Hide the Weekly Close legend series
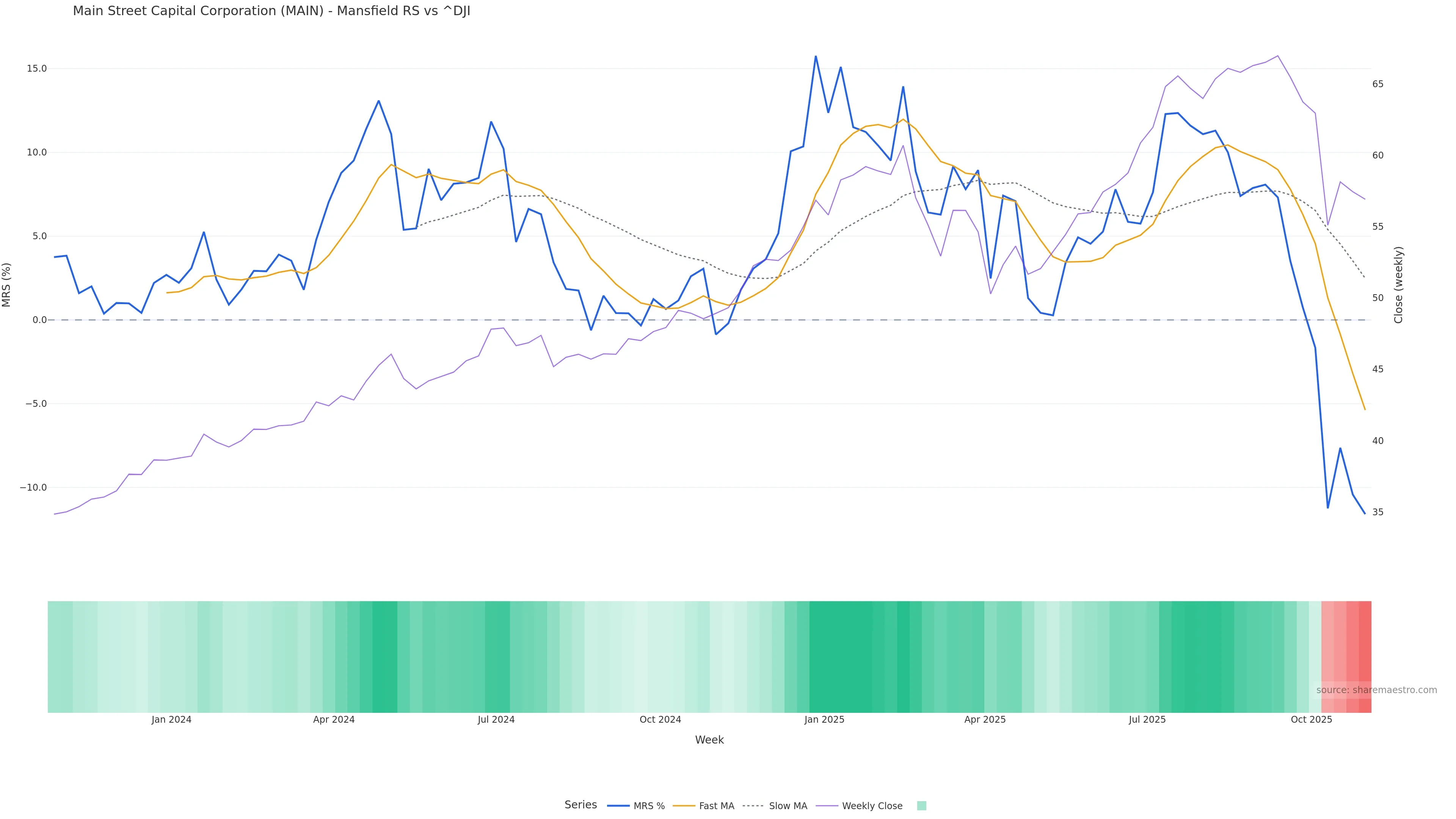The width and height of the screenshot is (1456, 819). [872, 806]
